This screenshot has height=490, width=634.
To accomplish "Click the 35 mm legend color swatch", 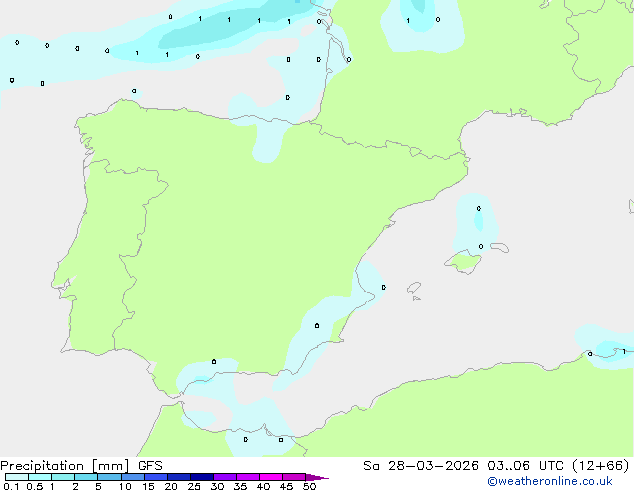I will (x=248, y=477).
